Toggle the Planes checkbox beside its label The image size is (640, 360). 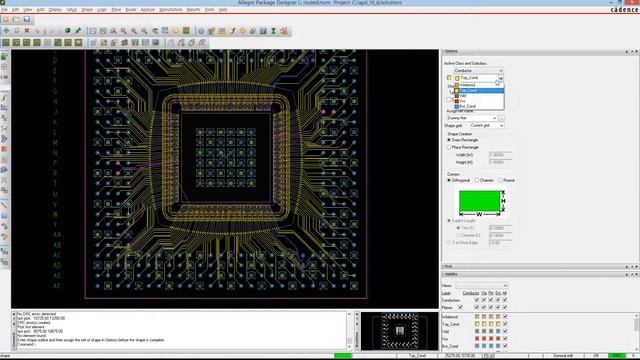(460, 307)
